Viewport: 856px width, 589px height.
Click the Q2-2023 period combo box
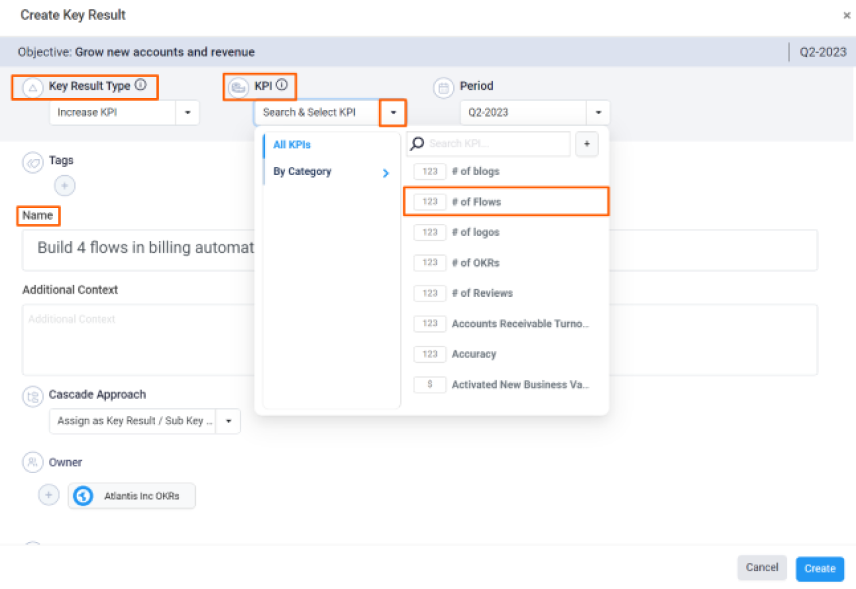coord(534,112)
